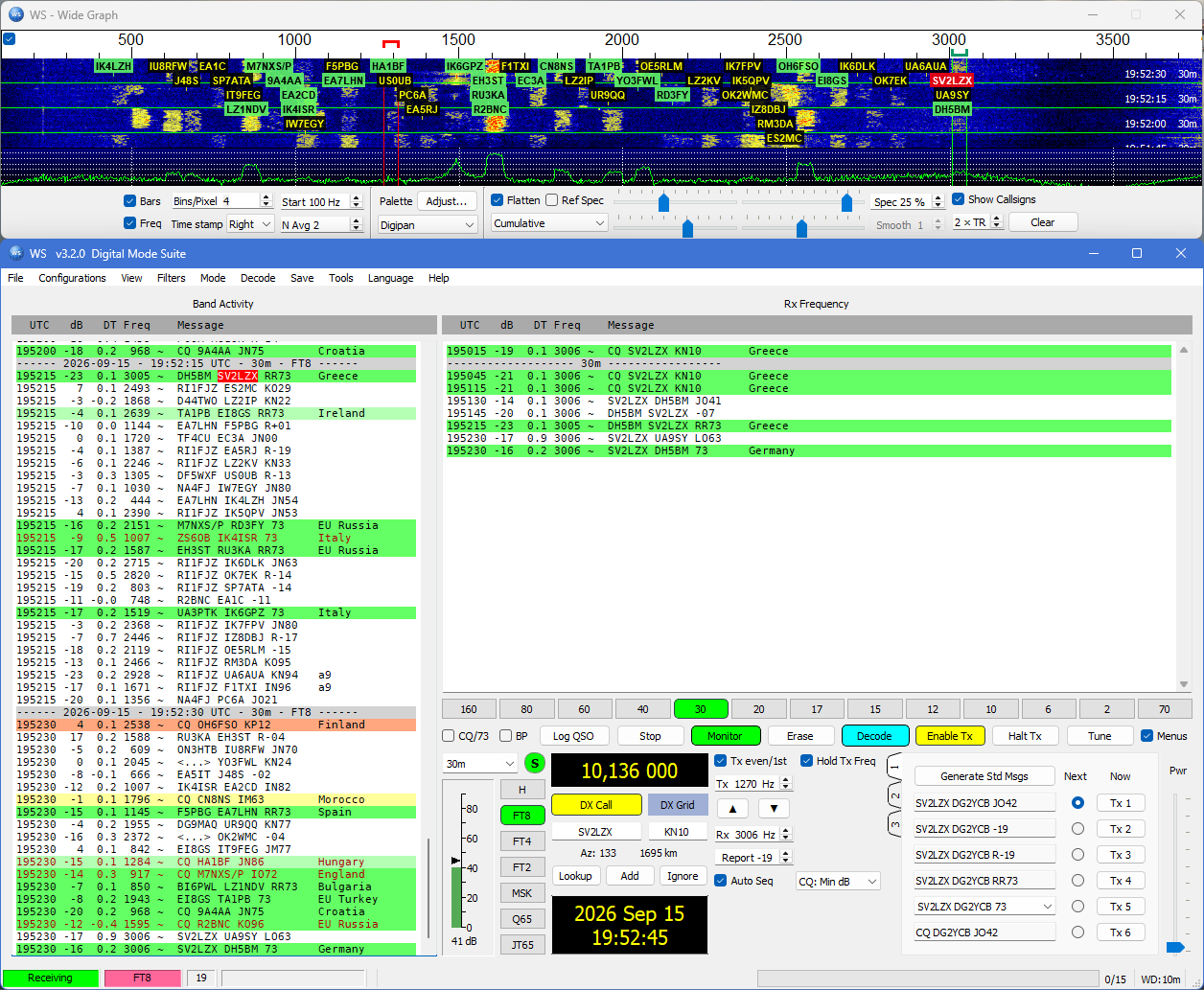Screen dimensions: 1204x990
Task: Click the Log QSO button
Action: point(573,736)
